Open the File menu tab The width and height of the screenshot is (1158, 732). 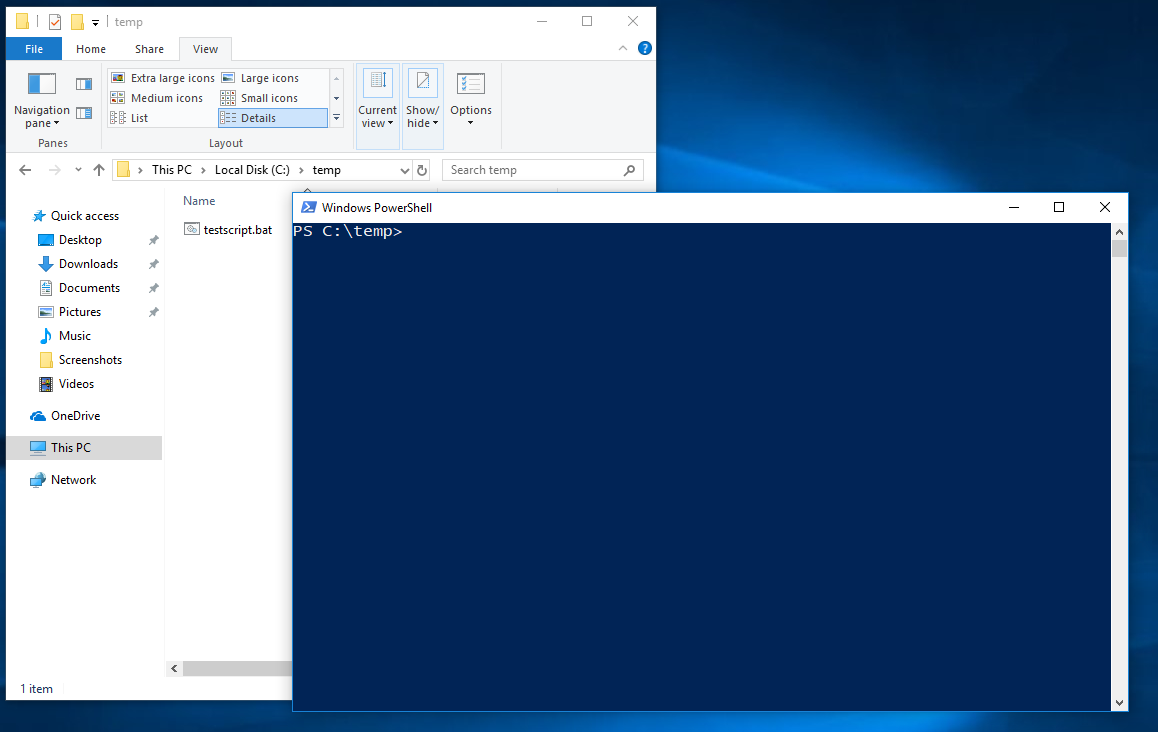[x=34, y=49]
